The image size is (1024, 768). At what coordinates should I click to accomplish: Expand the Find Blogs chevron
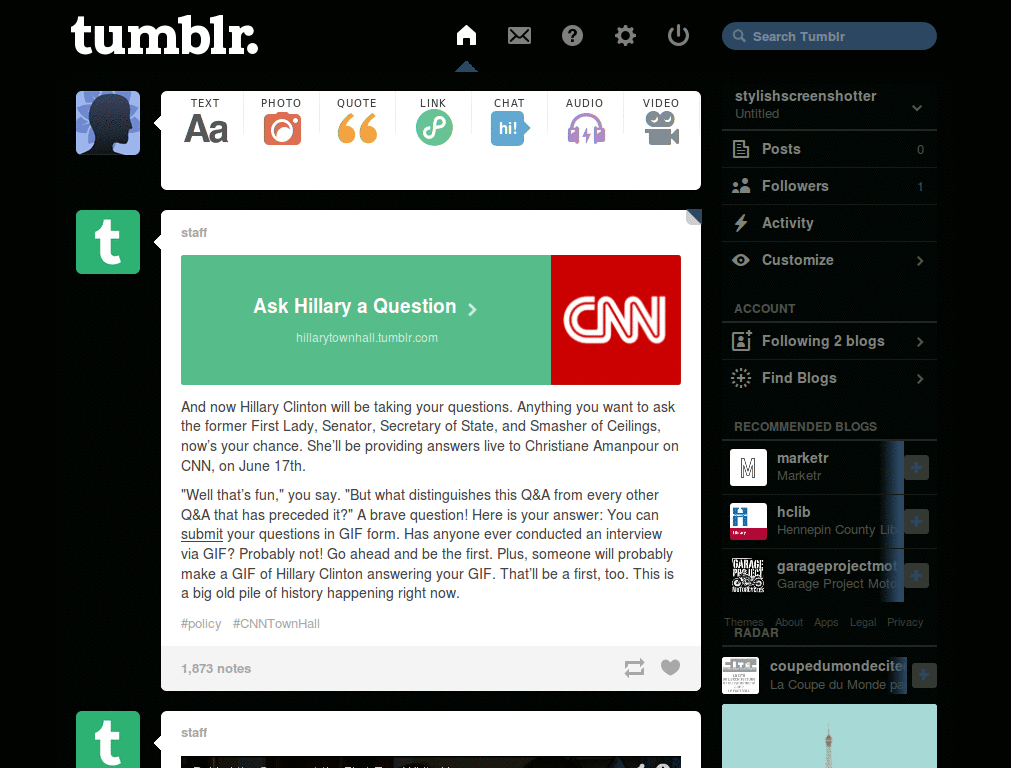[920, 379]
